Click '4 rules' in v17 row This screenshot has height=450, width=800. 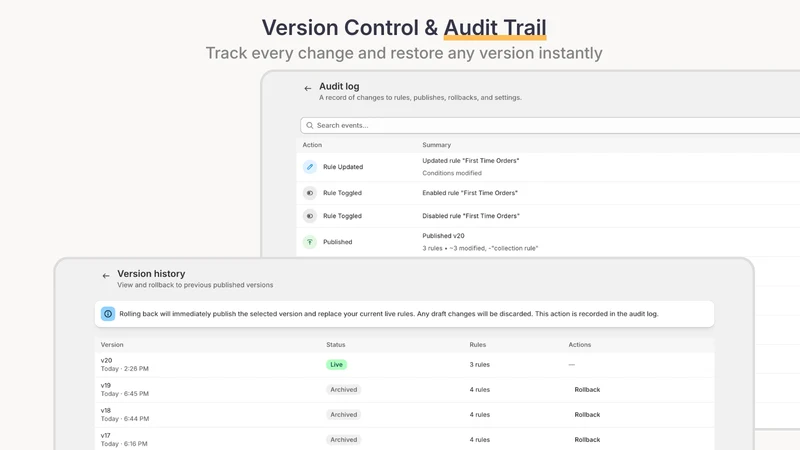click(480, 439)
